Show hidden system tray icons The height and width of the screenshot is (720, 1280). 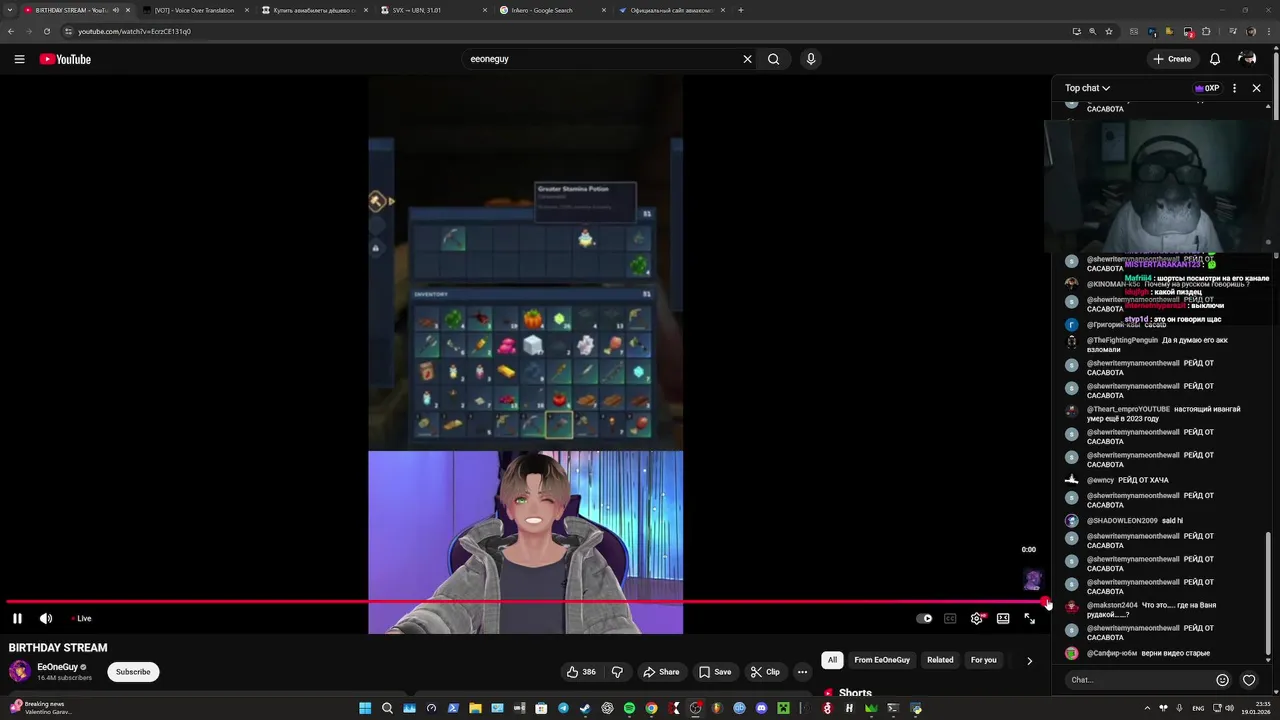(x=1147, y=708)
